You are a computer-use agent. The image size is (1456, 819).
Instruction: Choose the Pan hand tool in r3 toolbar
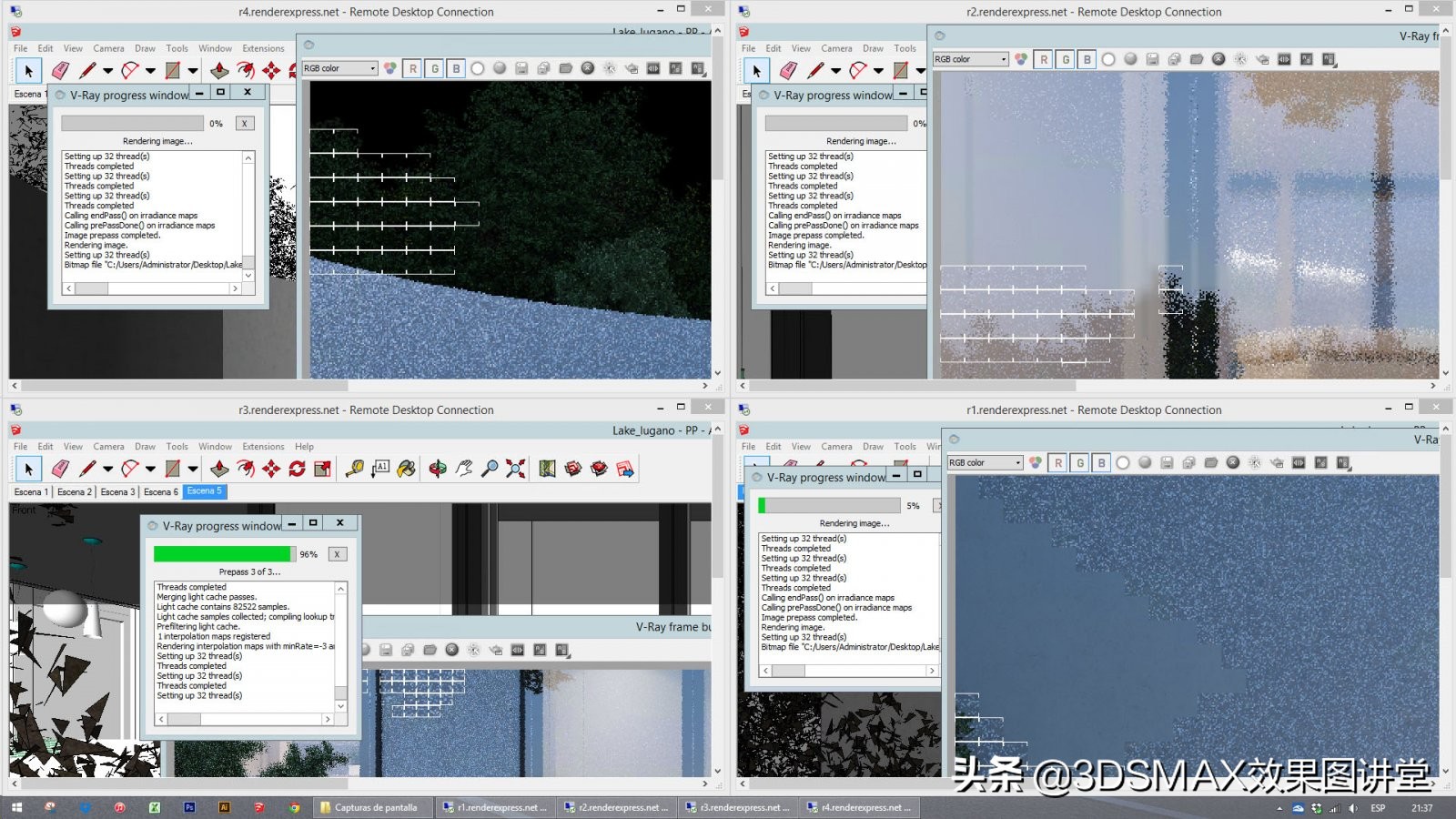(x=464, y=469)
